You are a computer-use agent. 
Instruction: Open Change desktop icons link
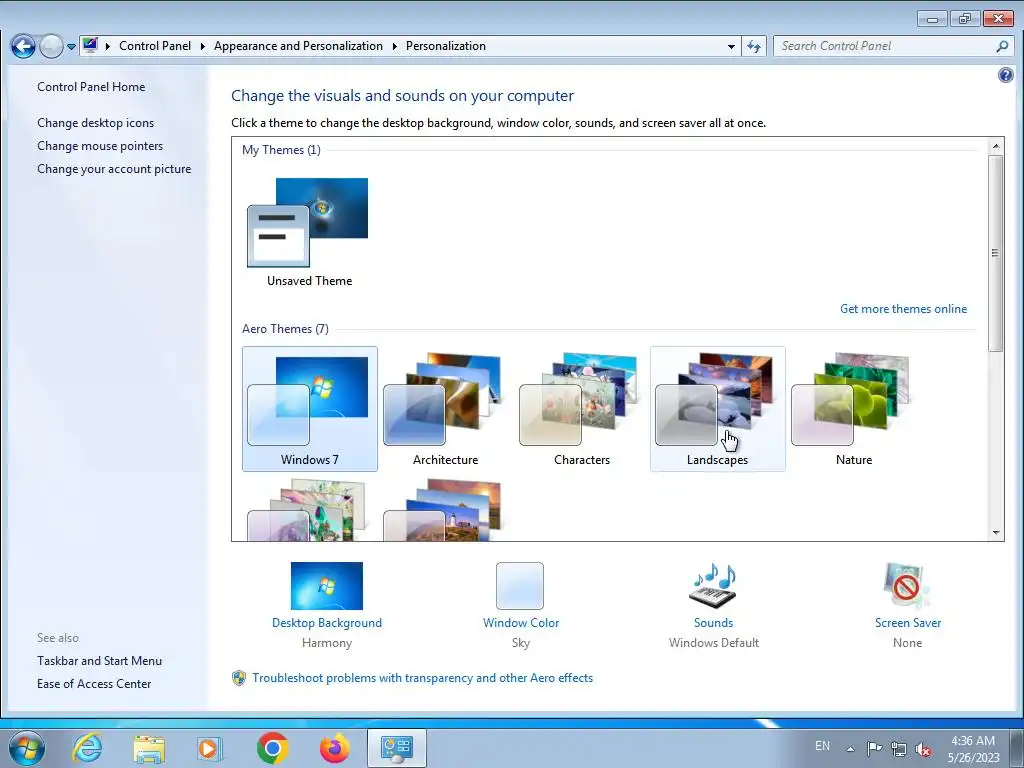[x=95, y=123]
